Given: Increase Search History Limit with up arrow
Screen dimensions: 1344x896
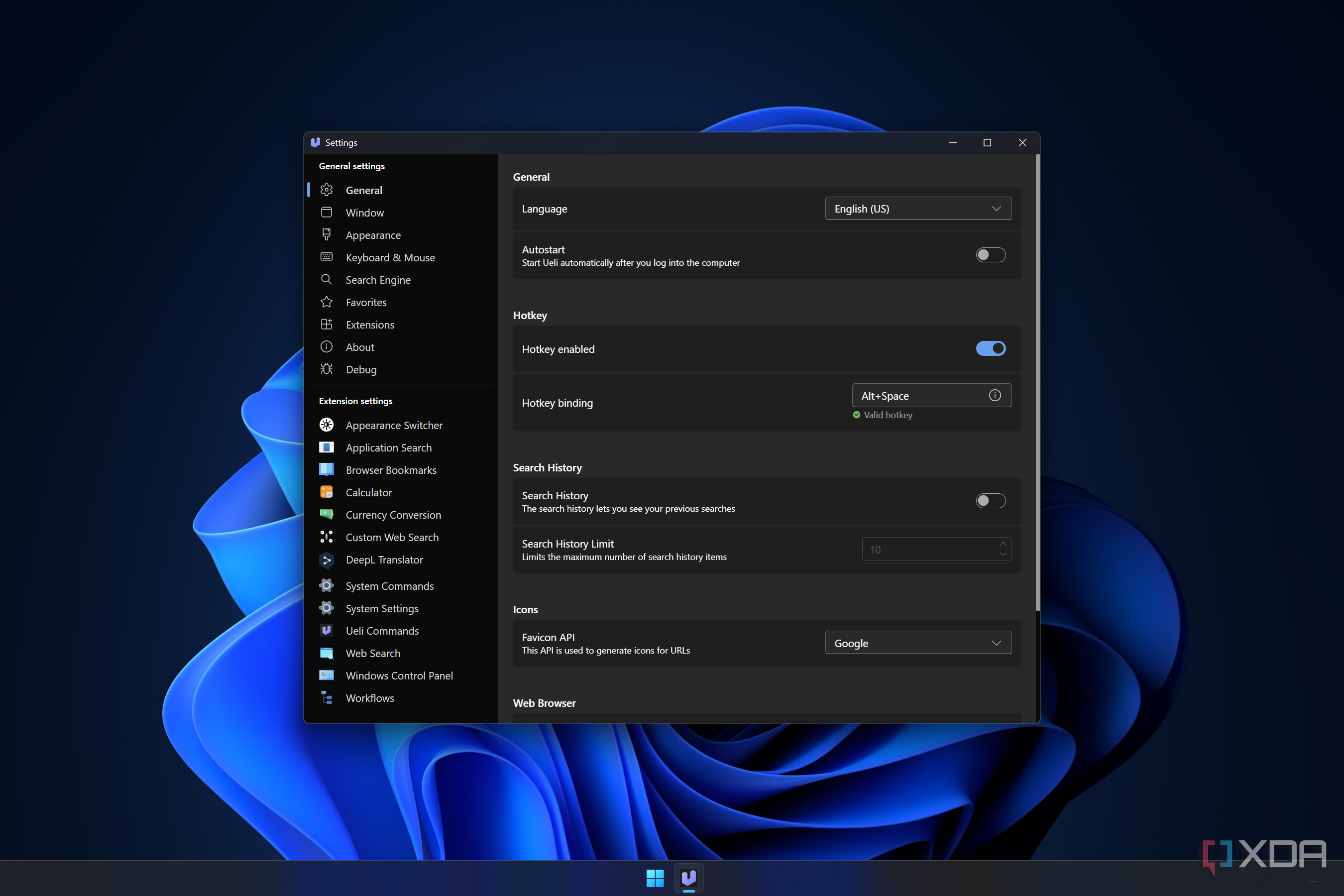Looking at the screenshot, I should point(1003,544).
